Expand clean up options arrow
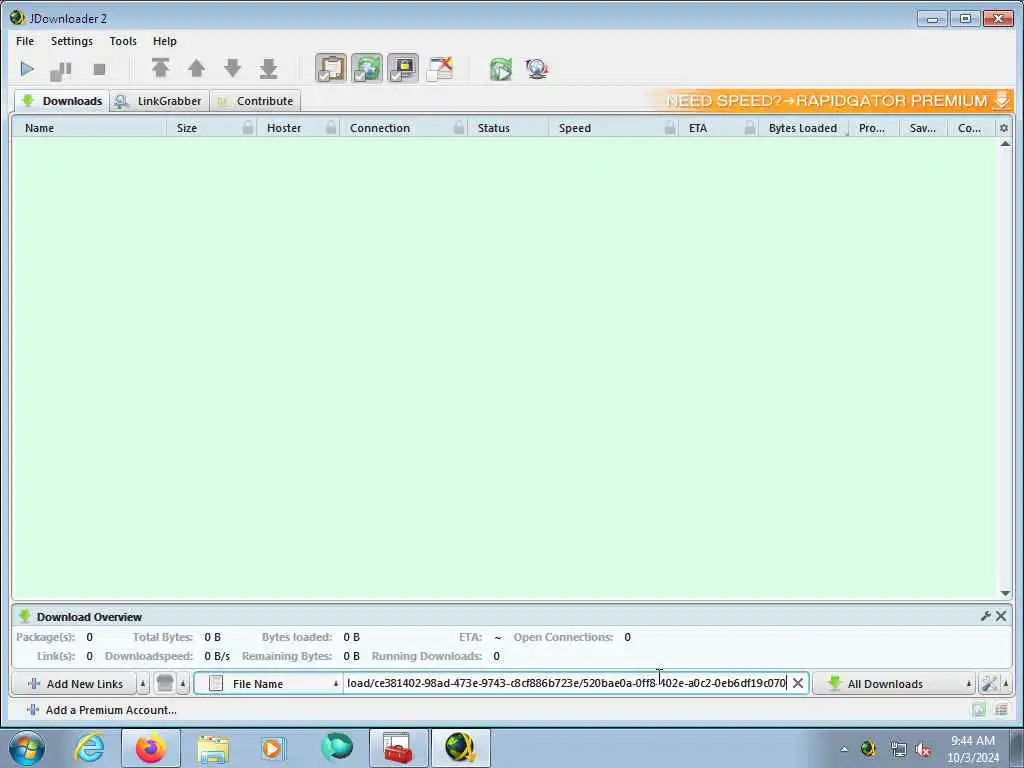Screen dimensions: 1024x768 tap(184, 684)
